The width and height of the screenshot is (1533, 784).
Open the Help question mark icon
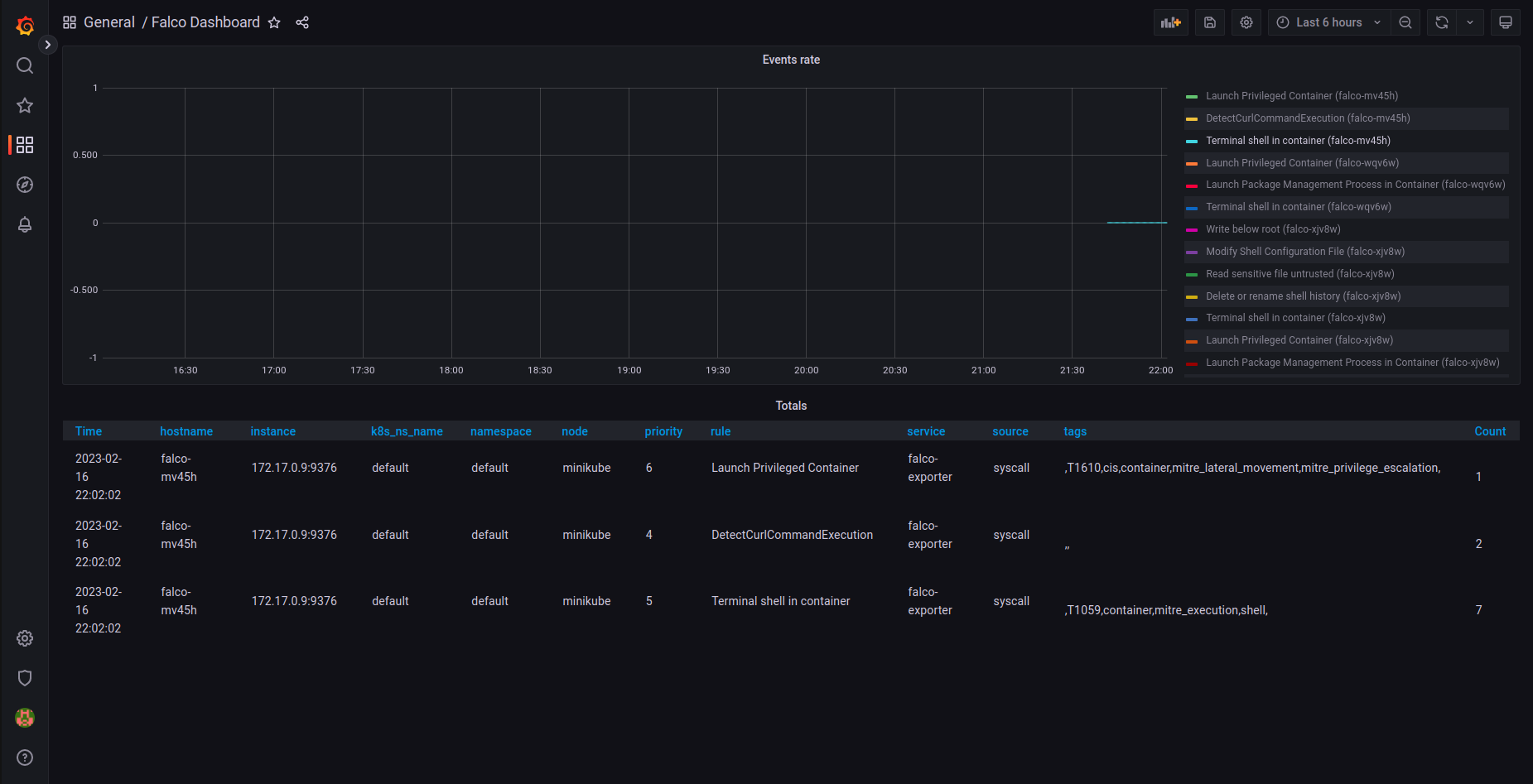[25, 758]
